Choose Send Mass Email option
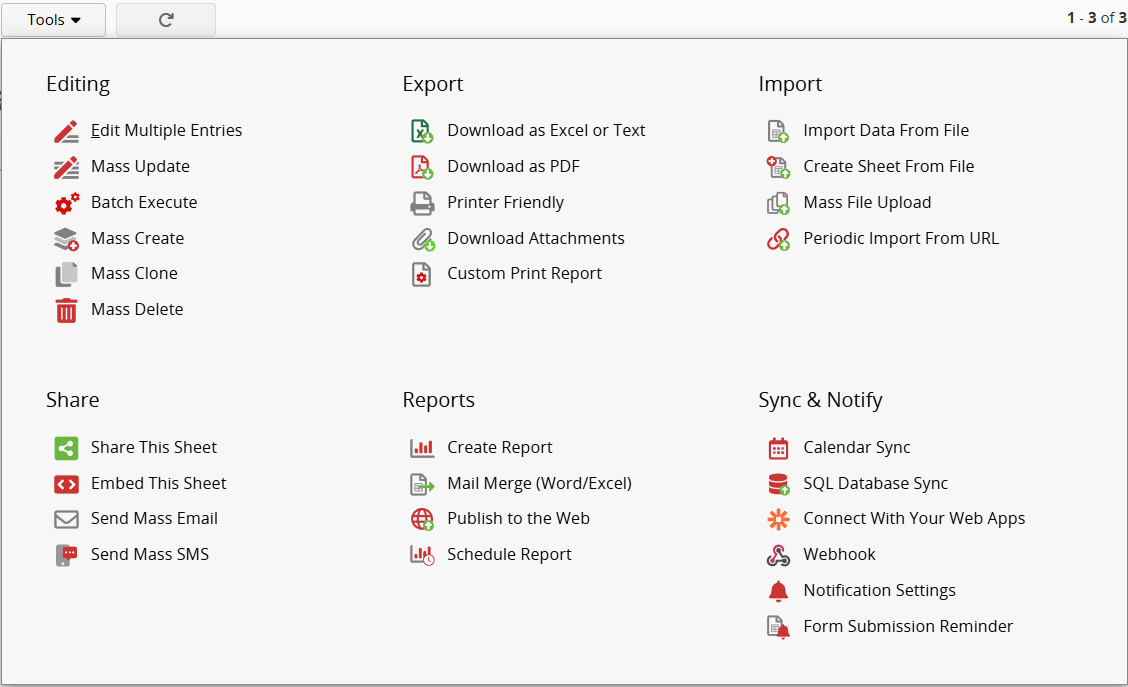 coord(154,519)
